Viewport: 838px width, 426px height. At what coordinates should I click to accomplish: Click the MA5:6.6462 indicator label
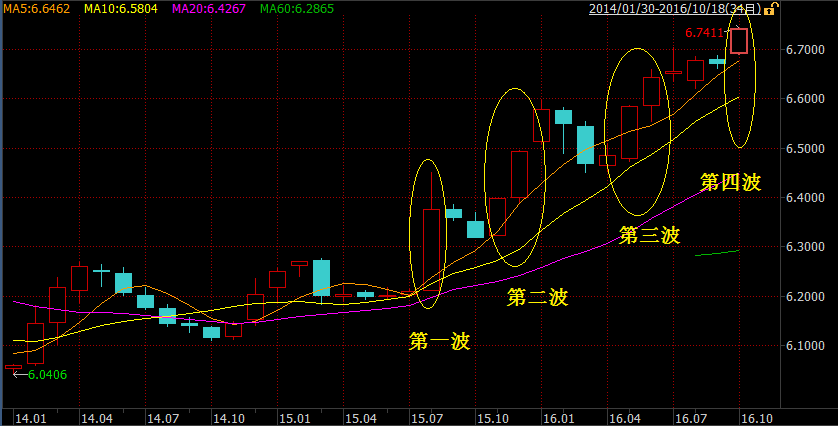click(x=36, y=9)
